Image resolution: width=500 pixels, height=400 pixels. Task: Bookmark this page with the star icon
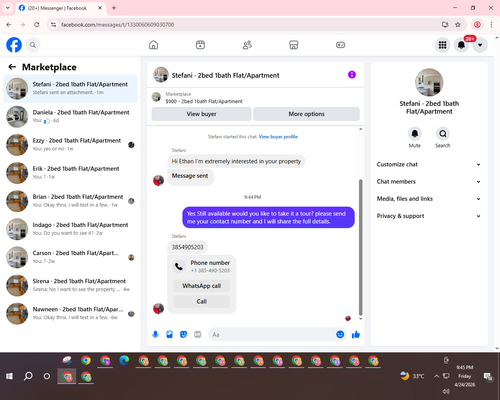pyautogui.click(x=458, y=25)
